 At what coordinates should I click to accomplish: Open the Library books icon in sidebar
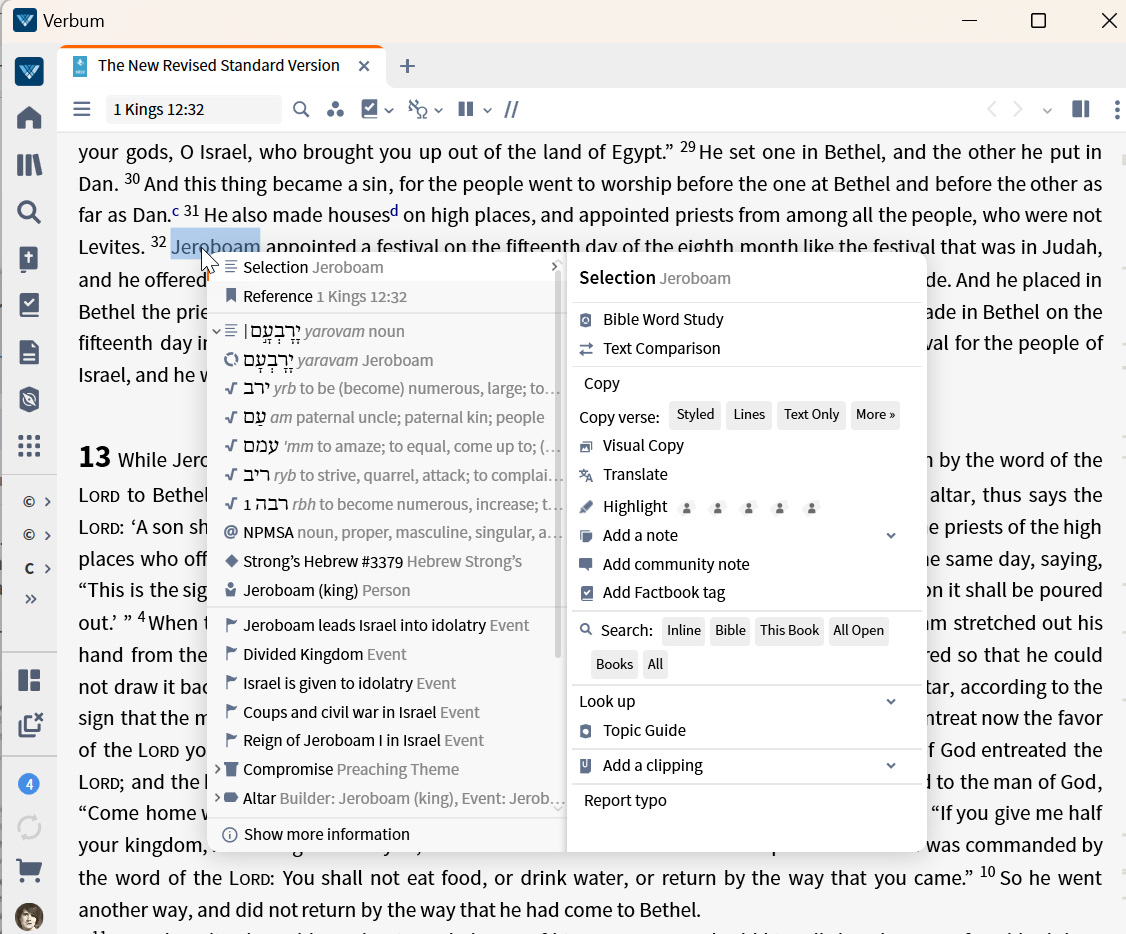[29, 165]
